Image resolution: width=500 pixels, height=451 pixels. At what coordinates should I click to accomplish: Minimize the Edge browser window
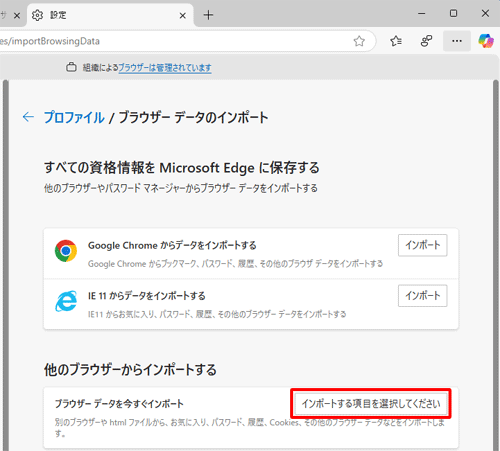(422, 14)
